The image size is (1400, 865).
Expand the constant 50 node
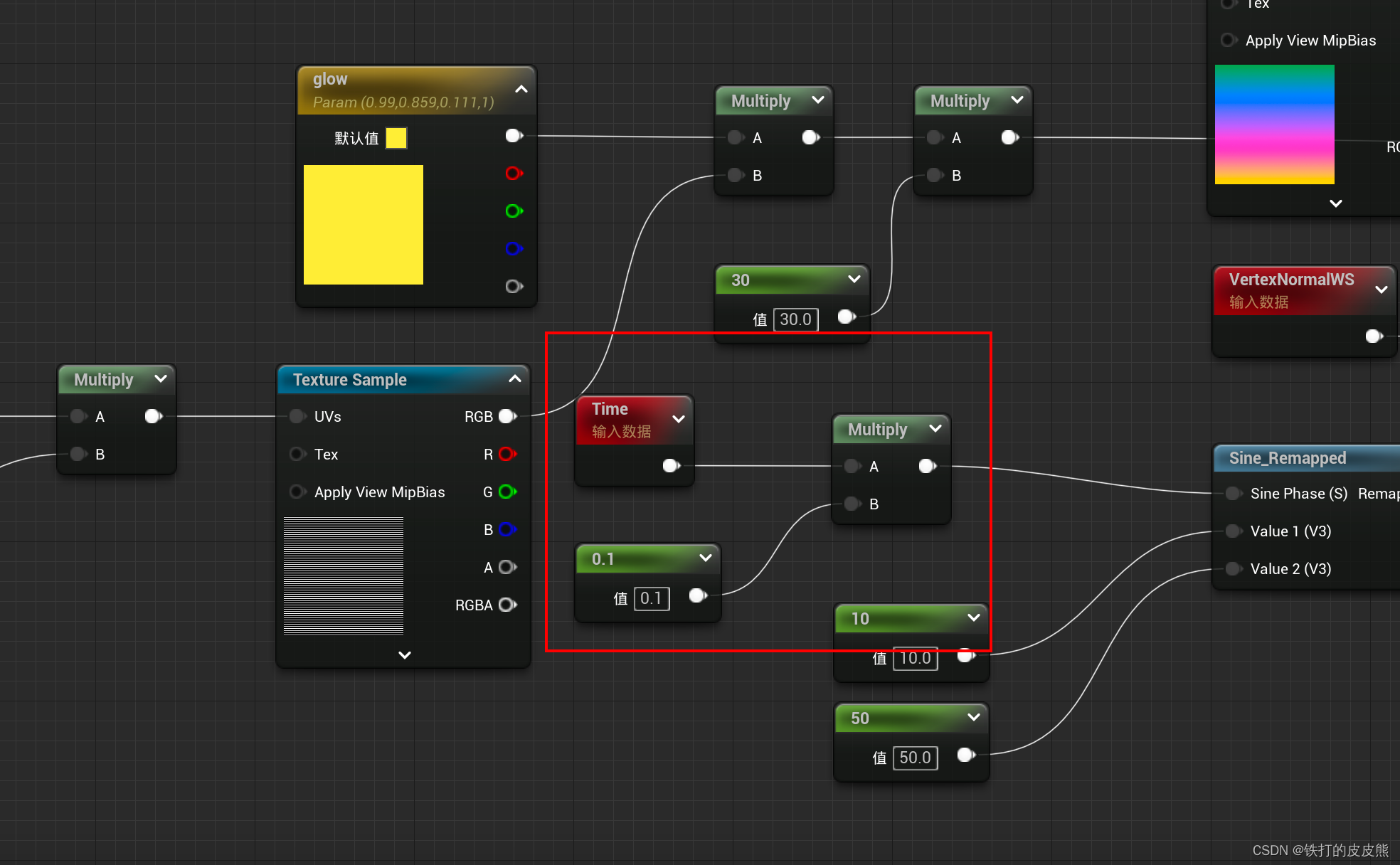[x=974, y=718]
